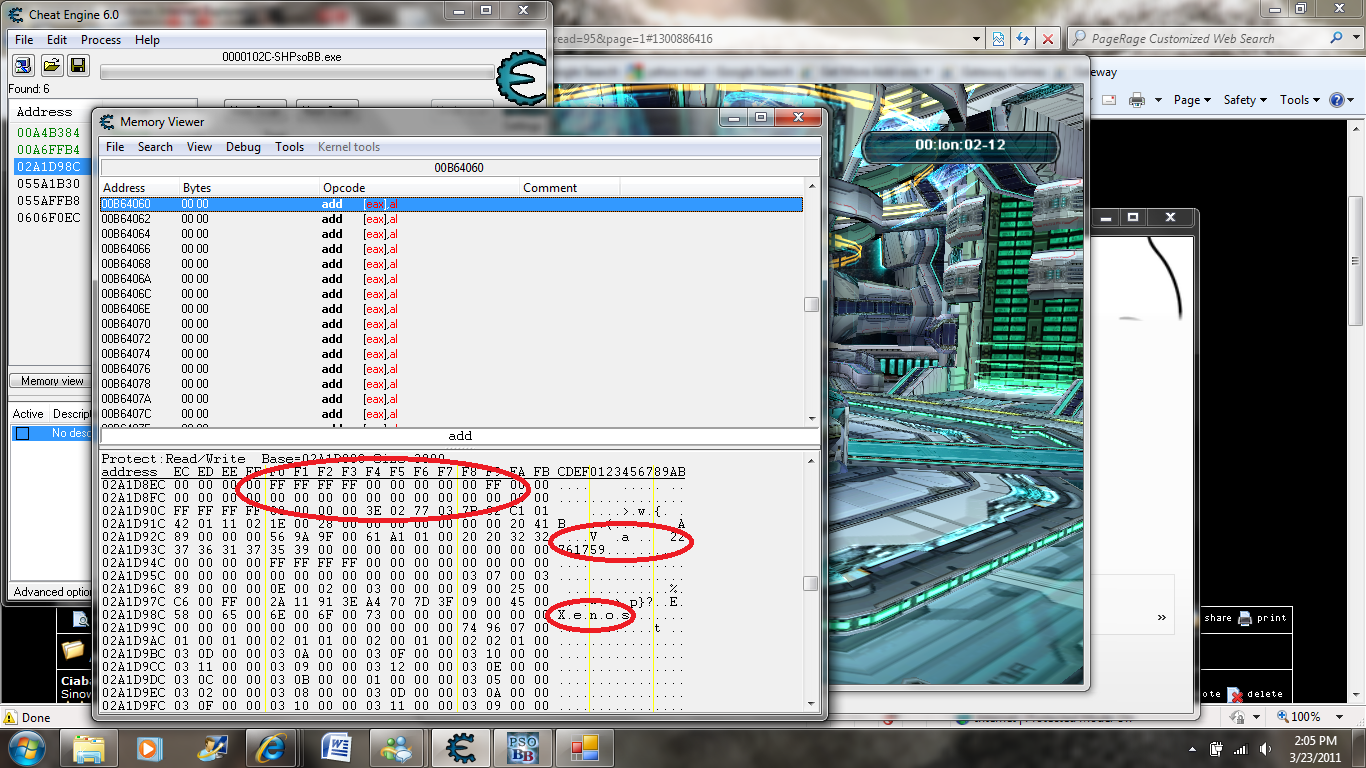Screen dimensions: 1366x768
Task: Select disassembler row 00B64060
Action: click(x=451, y=204)
